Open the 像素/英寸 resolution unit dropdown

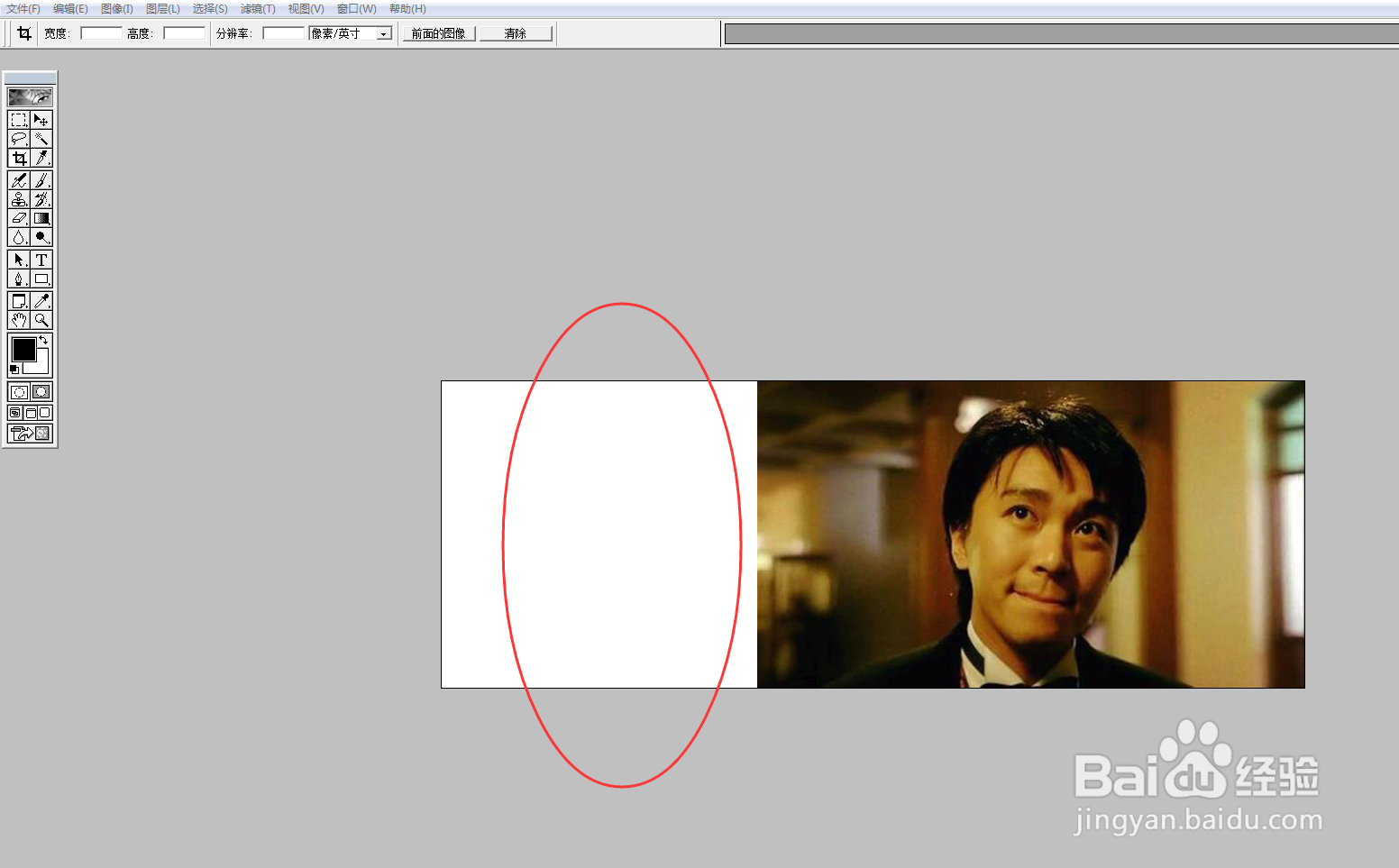(384, 33)
